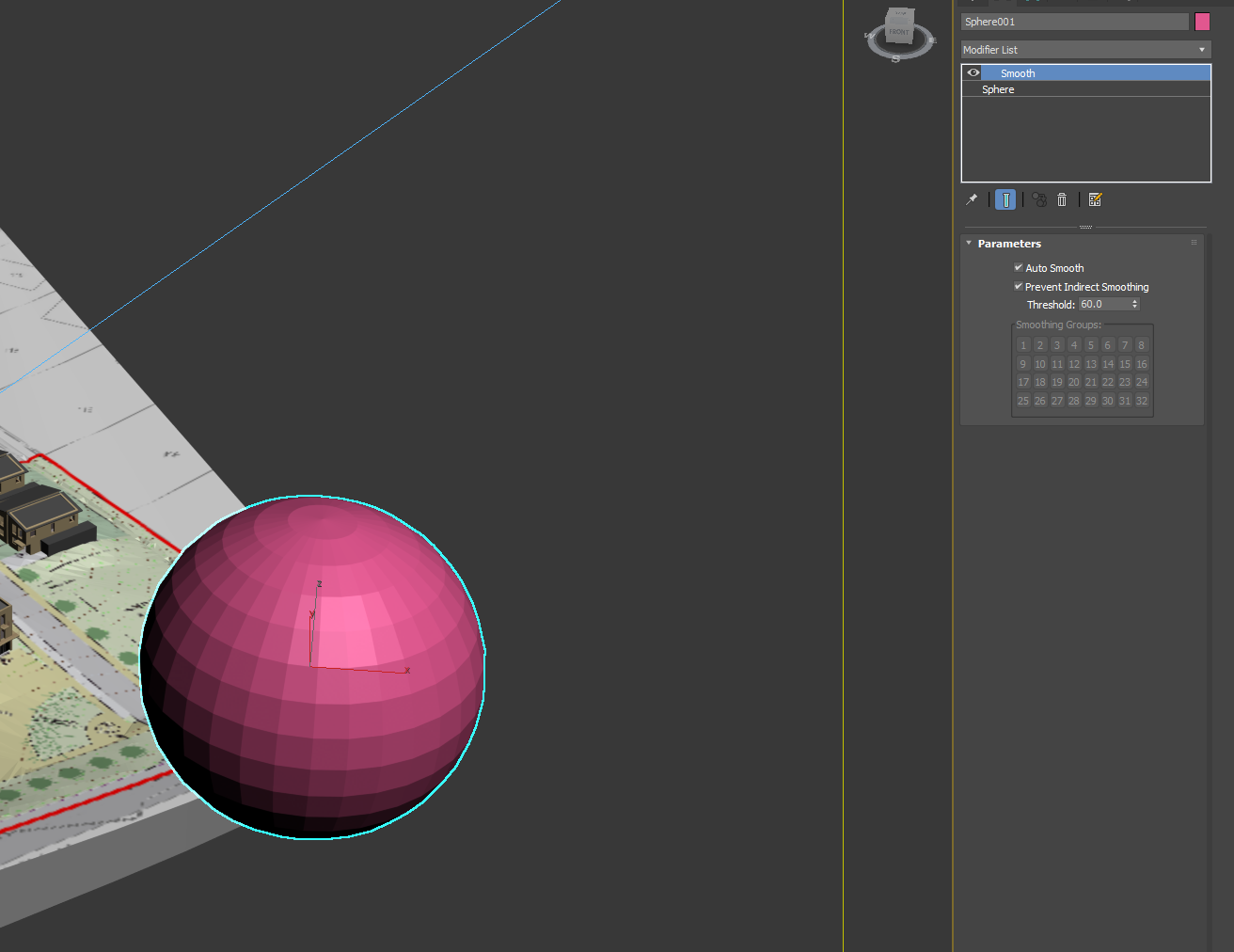Image resolution: width=1234 pixels, height=952 pixels.
Task: Uncheck the Auto Smooth checkbox
Action: pos(1018,268)
